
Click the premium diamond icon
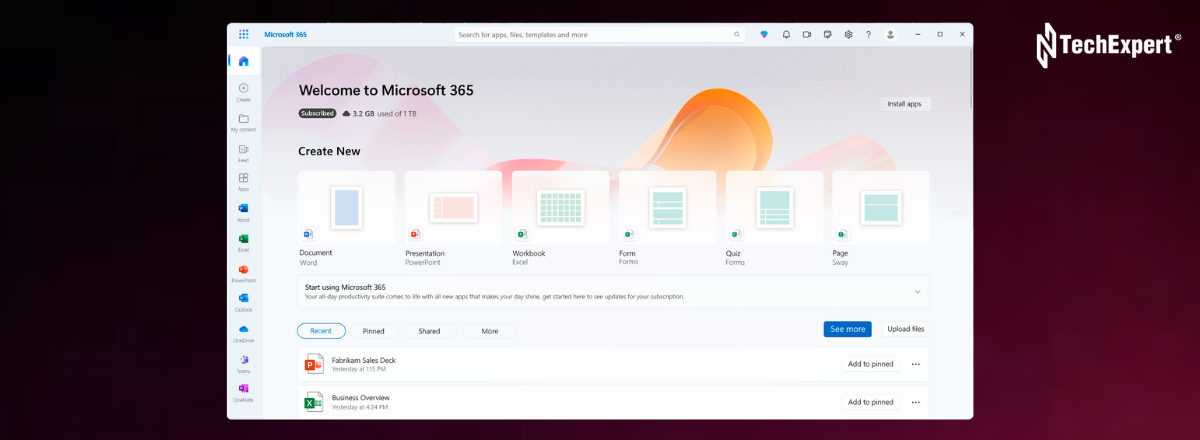point(765,34)
